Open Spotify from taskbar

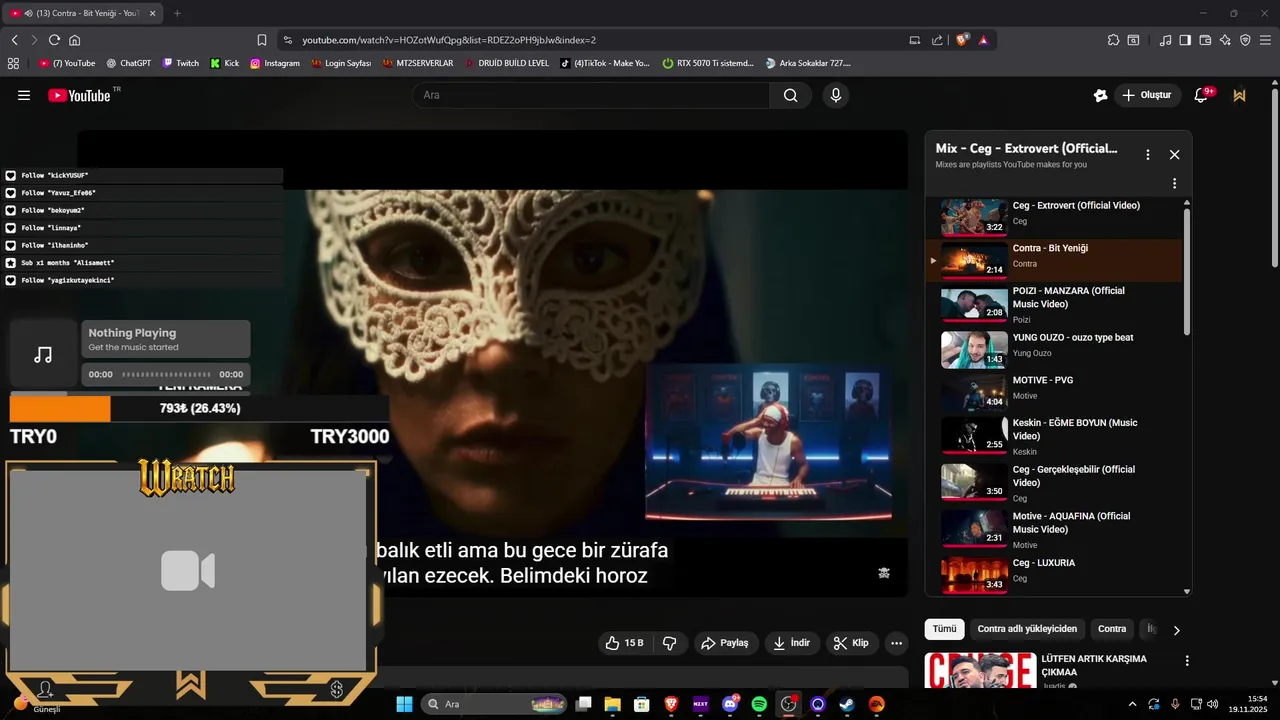[x=759, y=704]
